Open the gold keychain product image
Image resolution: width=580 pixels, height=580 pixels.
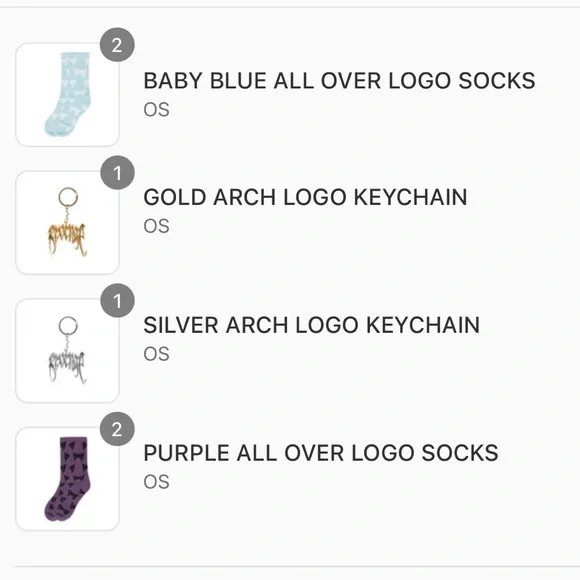pos(67,223)
